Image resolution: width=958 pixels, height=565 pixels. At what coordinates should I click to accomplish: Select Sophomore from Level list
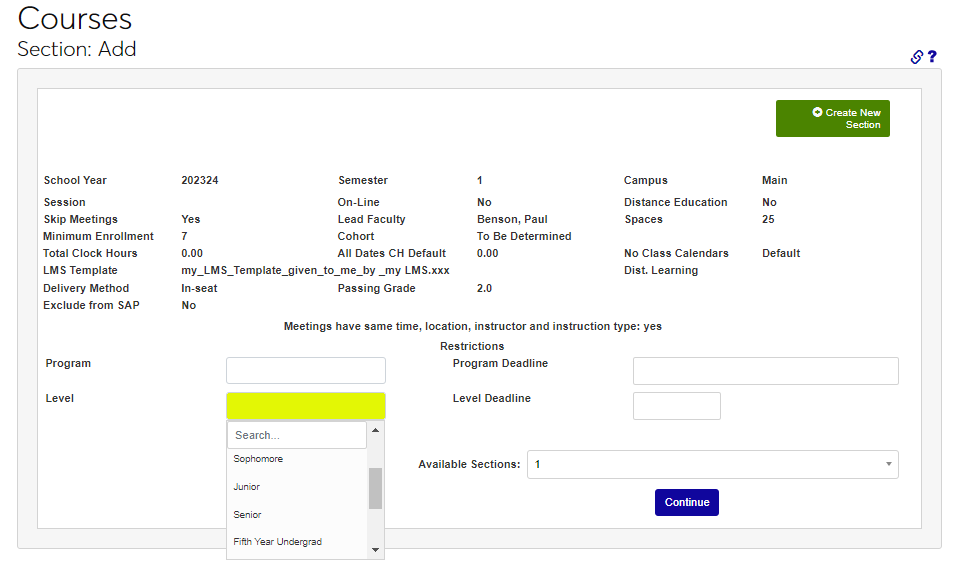258,459
